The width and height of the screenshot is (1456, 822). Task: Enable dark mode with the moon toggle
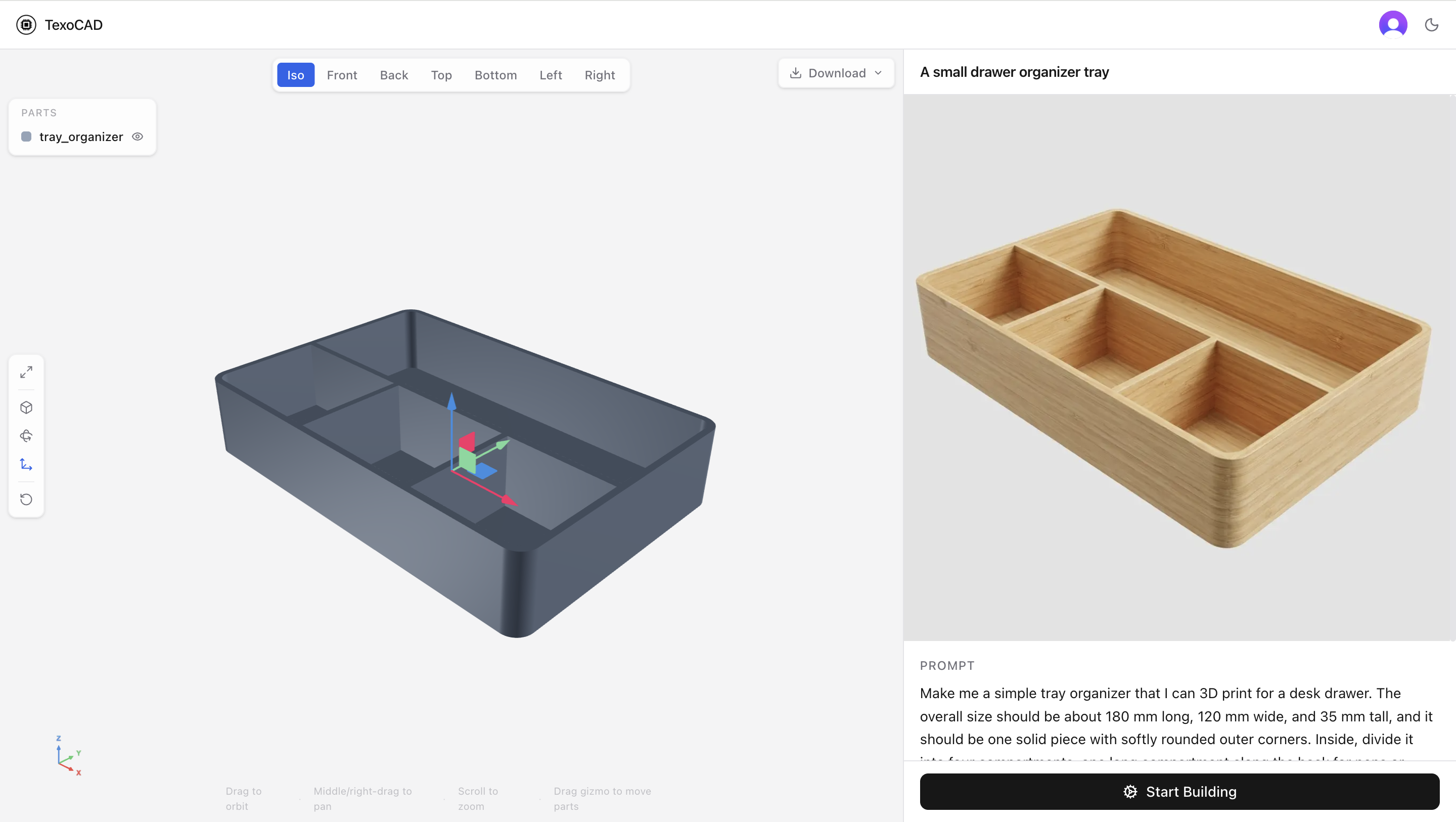[x=1431, y=24]
